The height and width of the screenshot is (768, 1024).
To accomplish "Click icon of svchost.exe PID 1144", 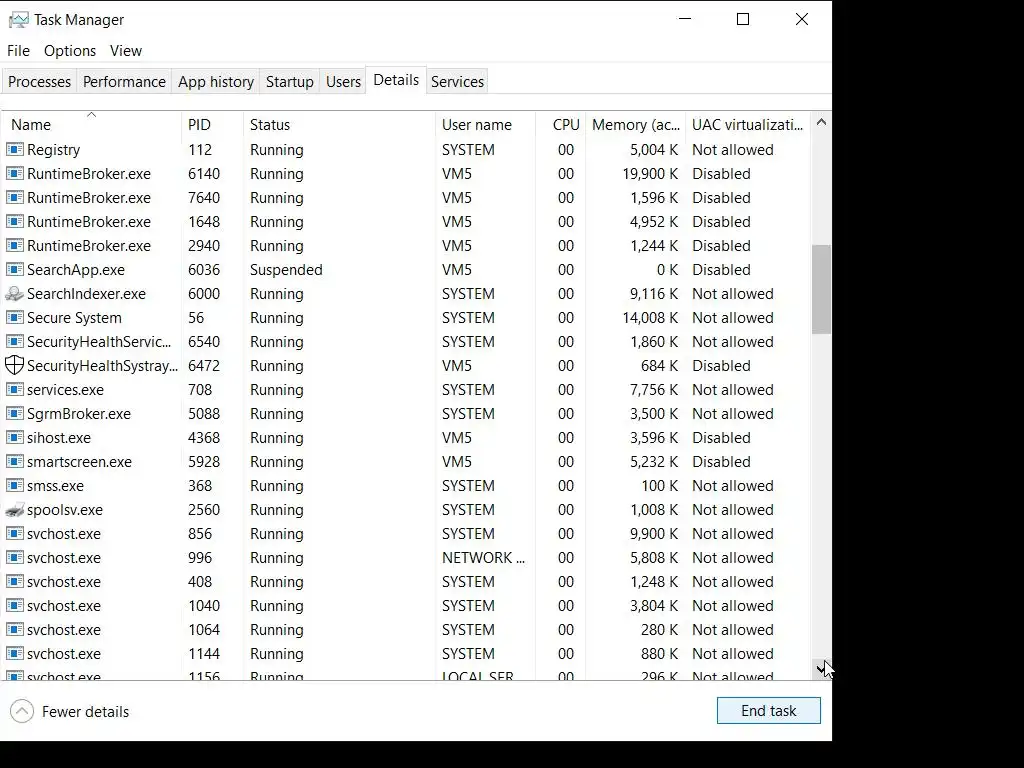I will click(x=15, y=654).
